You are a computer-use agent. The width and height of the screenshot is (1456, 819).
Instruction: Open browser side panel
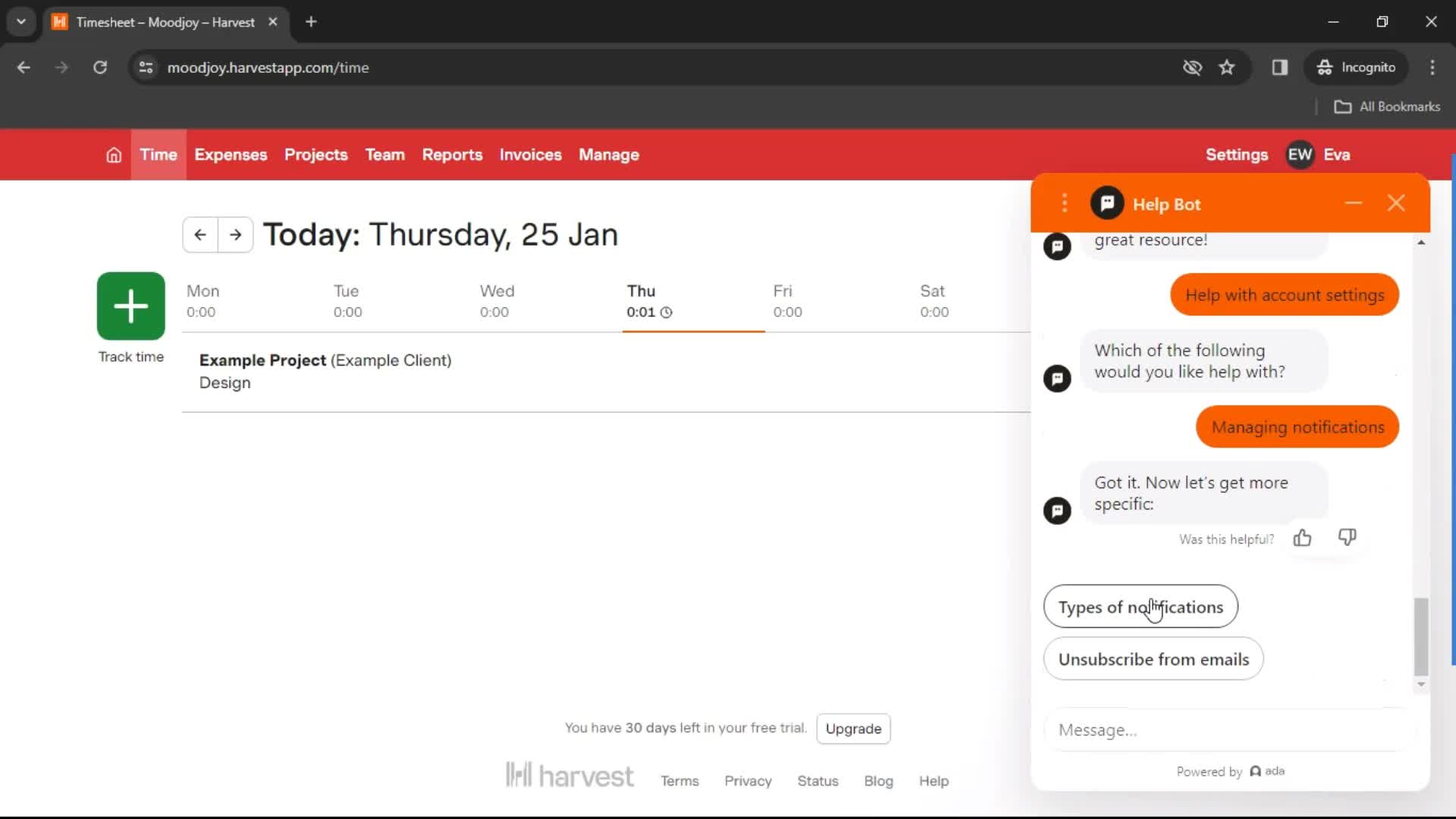(1280, 67)
